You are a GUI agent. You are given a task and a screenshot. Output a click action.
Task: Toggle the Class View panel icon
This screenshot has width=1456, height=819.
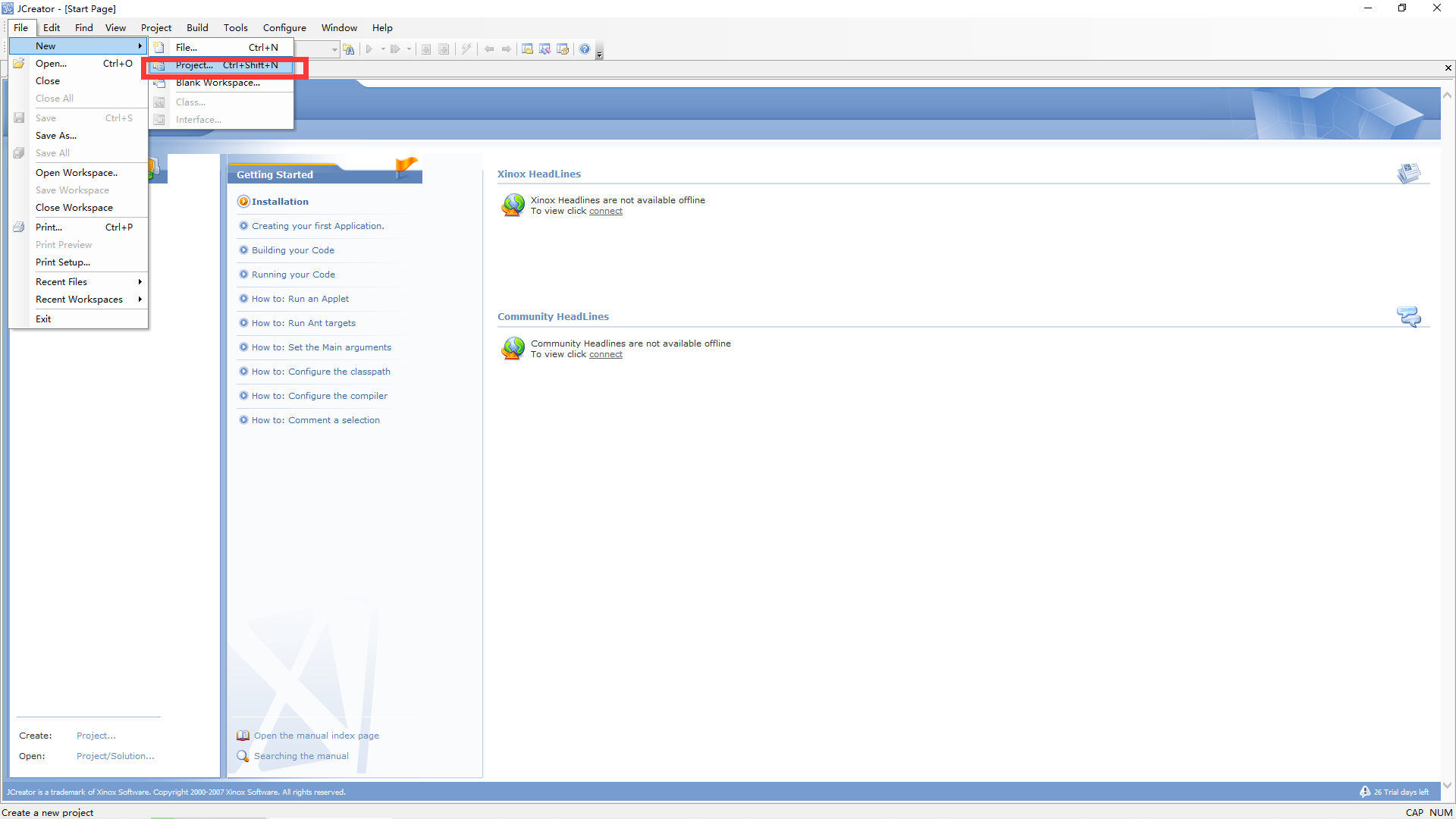tap(544, 49)
